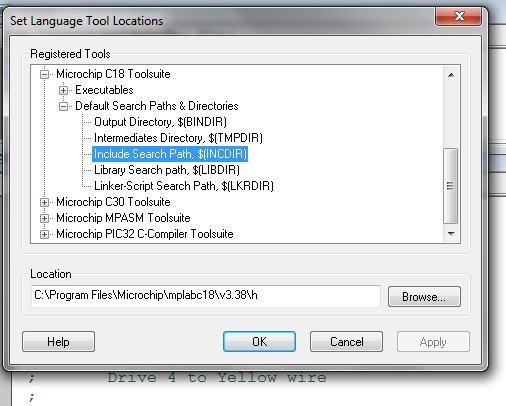This screenshot has width=506, height=406.
Task: Select Linker-Script Search Path, $(LKRDIR) entry
Action: [x=184, y=186]
